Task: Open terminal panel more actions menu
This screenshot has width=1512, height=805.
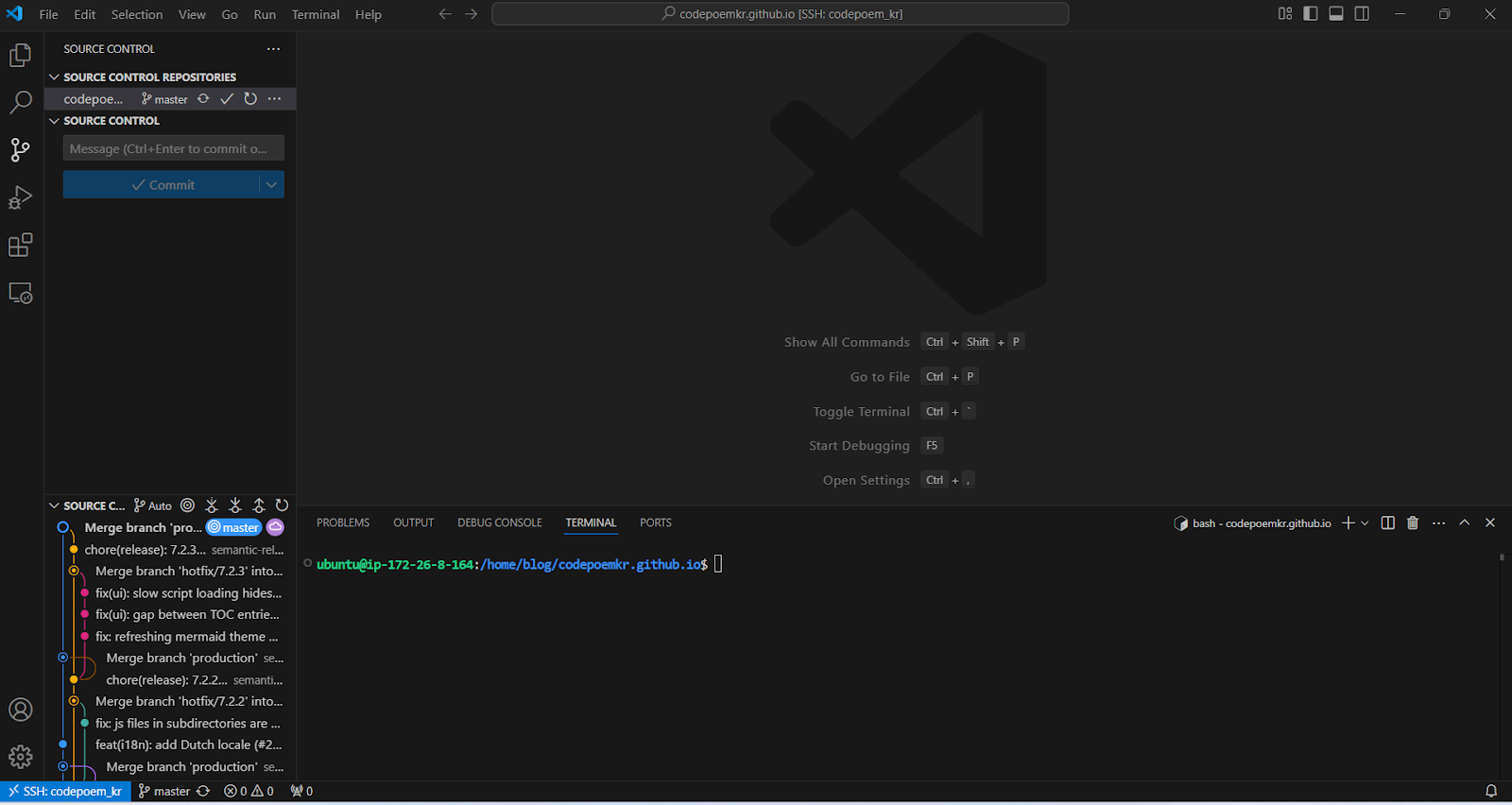Action: coord(1438,522)
